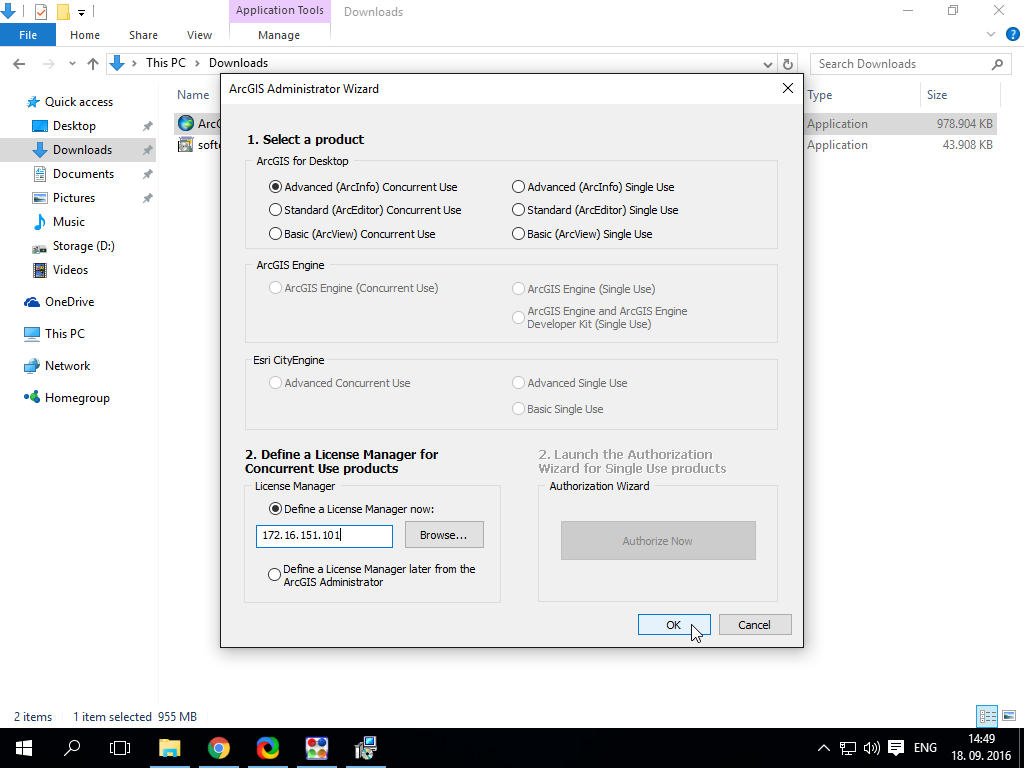Open the File menu in Explorer
This screenshot has width=1024, height=768.
click(x=28, y=35)
